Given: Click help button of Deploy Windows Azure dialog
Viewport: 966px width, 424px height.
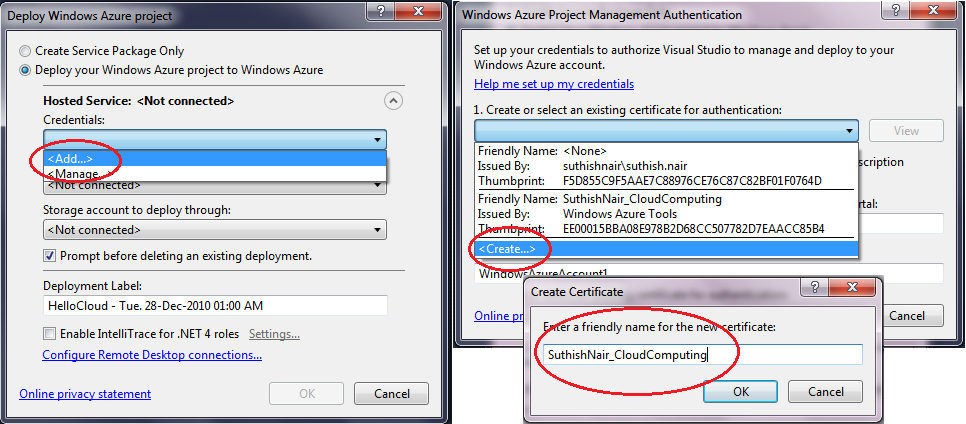Looking at the screenshot, I should click(381, 11).
